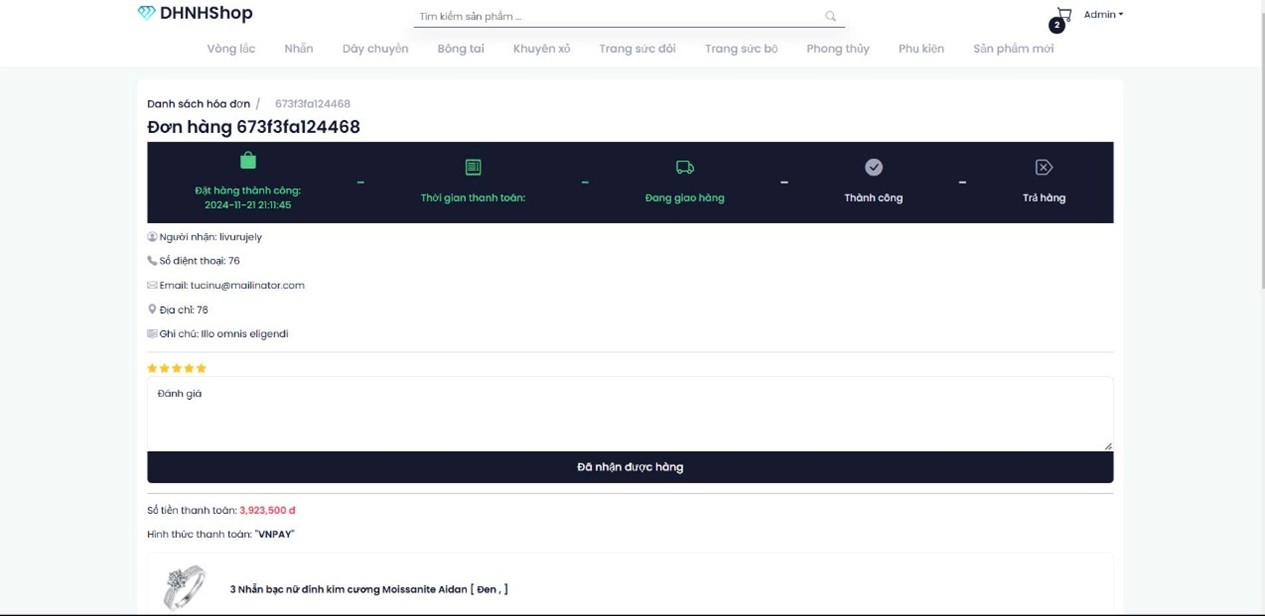Click the delivery truck shipping icon

pos(685,167)
